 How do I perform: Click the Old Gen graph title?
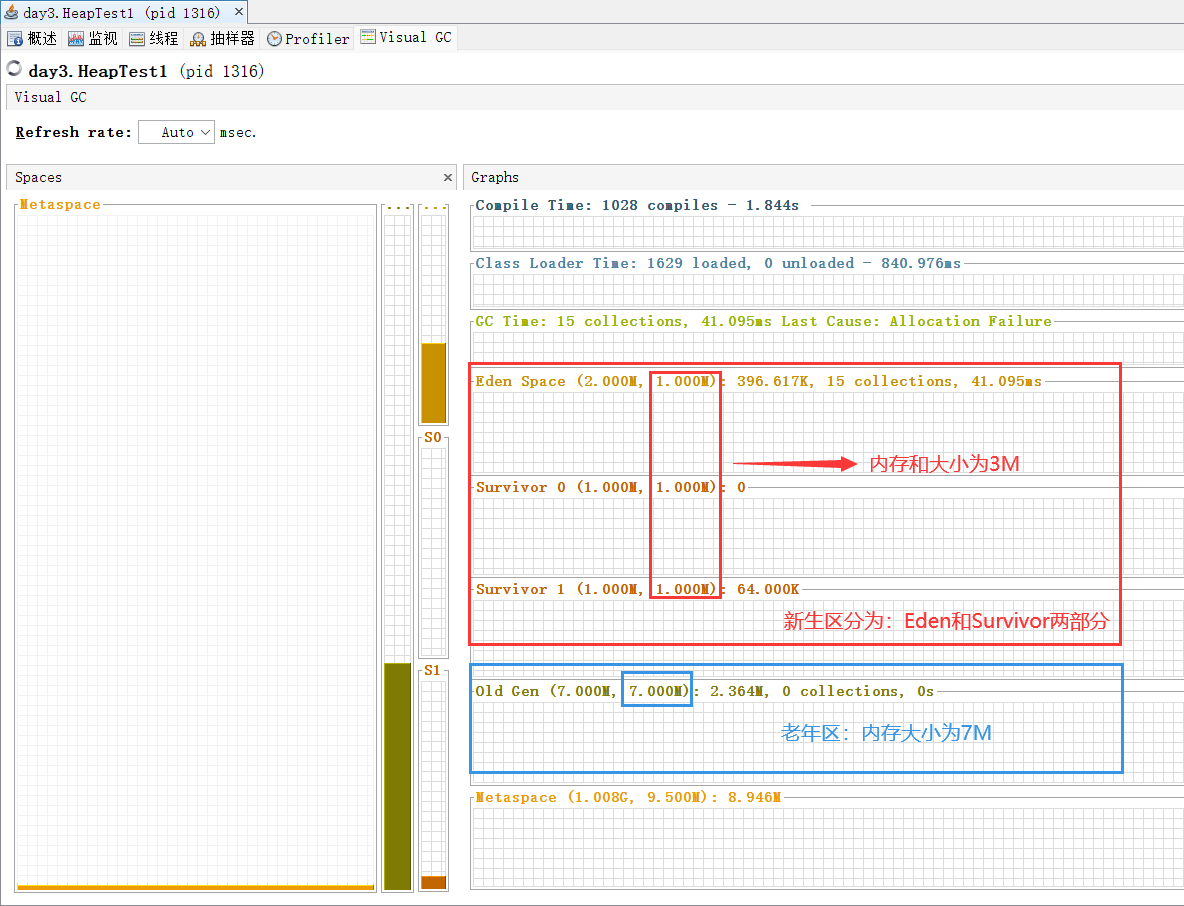tap(705, 692)
